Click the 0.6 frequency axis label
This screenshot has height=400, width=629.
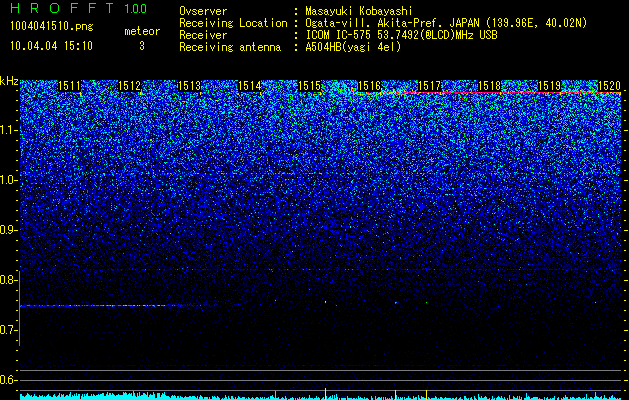point(9,380)
